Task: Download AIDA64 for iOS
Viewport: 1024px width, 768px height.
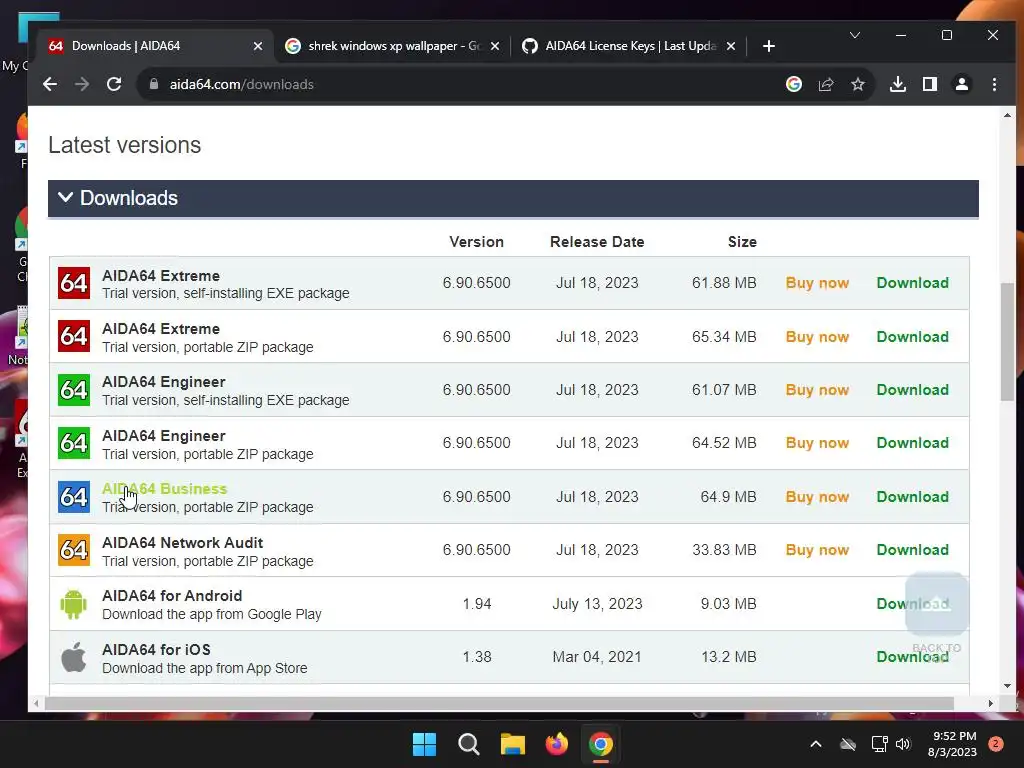Action: click(912, 656)
